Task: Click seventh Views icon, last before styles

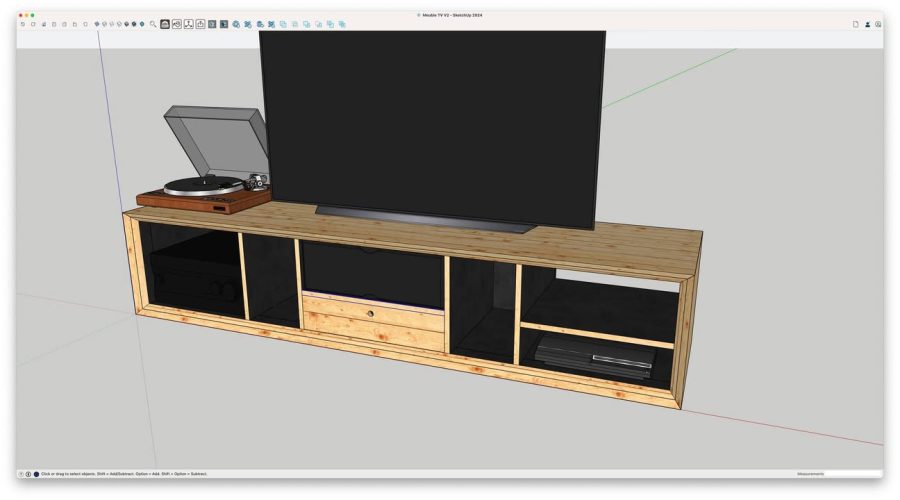Action: (85, 24)
